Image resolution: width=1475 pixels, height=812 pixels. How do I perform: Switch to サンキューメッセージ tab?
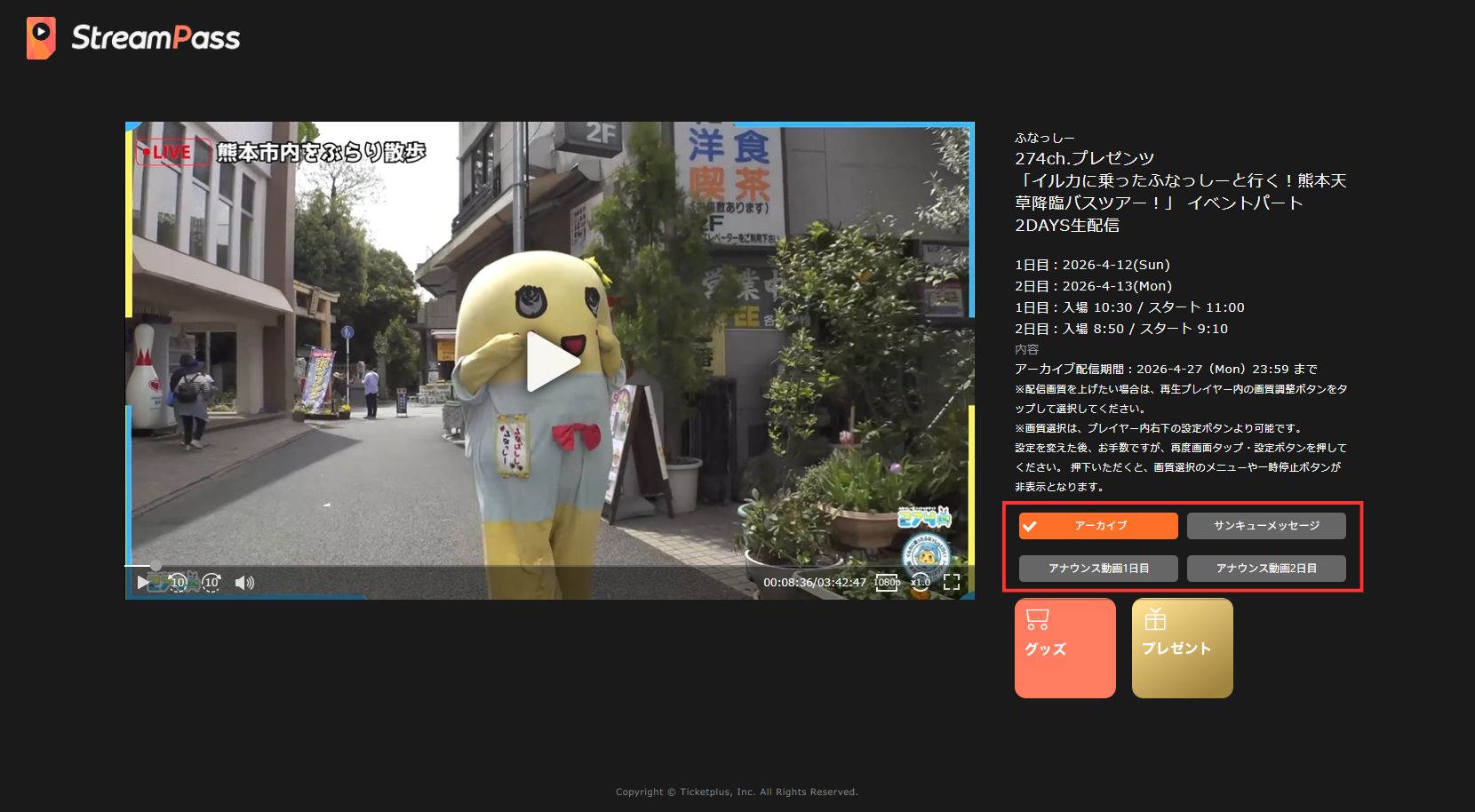coord(1266,526)
